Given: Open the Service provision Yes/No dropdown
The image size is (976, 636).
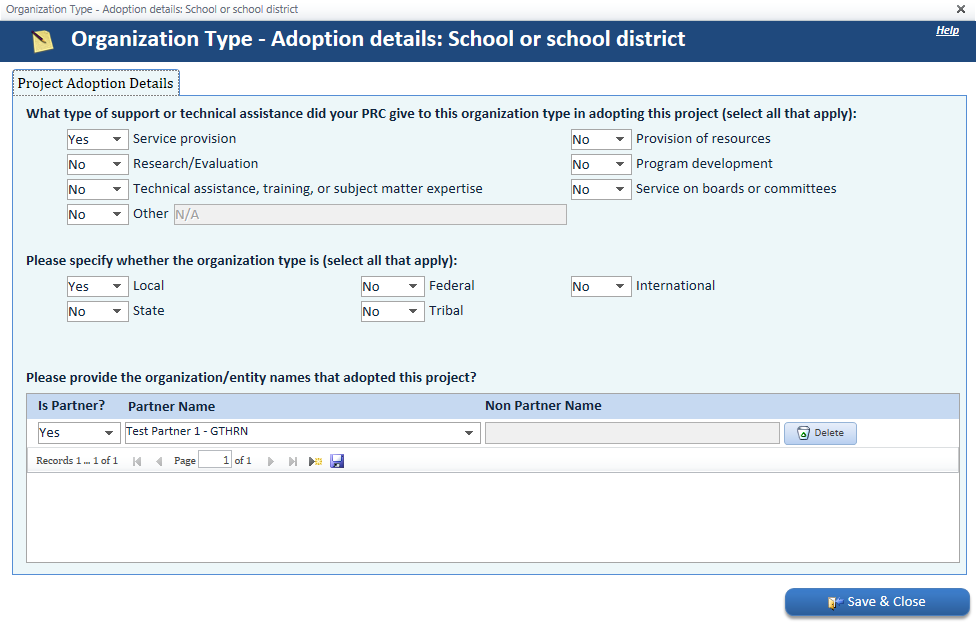Looking at the screenshot, I should tap(98, 139).
